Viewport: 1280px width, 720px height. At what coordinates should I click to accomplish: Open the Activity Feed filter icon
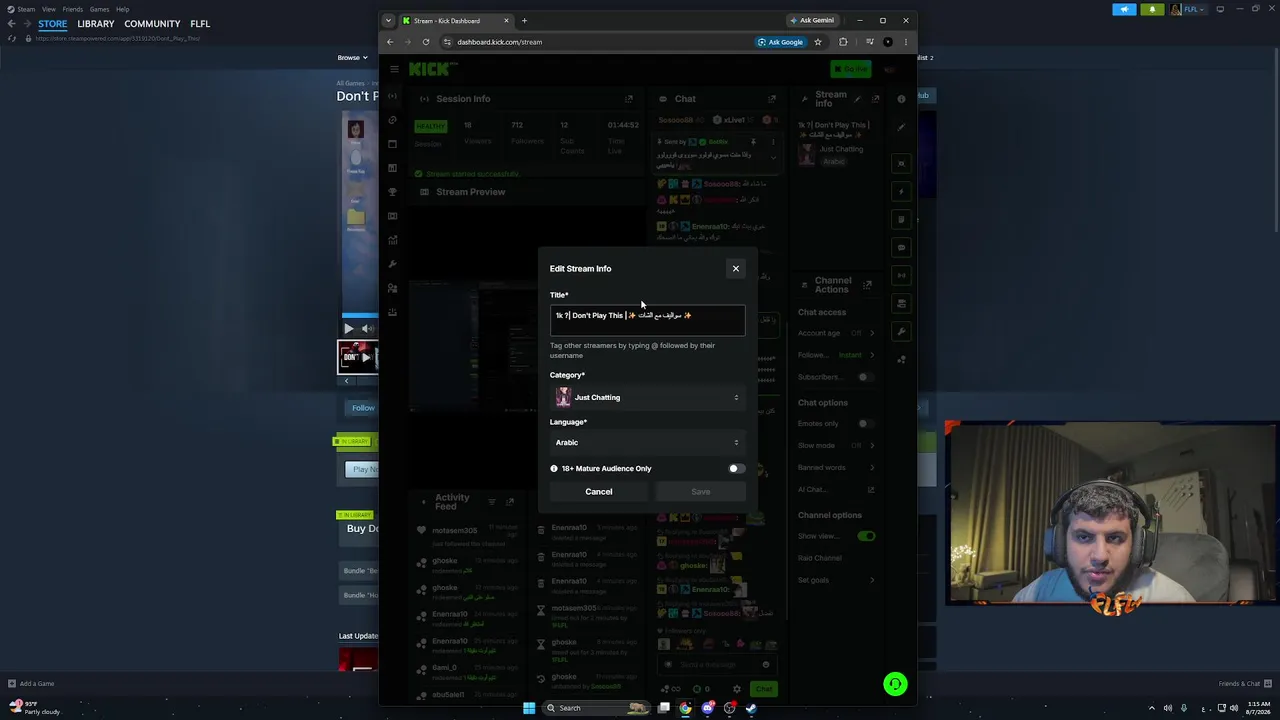click(492, 502)
